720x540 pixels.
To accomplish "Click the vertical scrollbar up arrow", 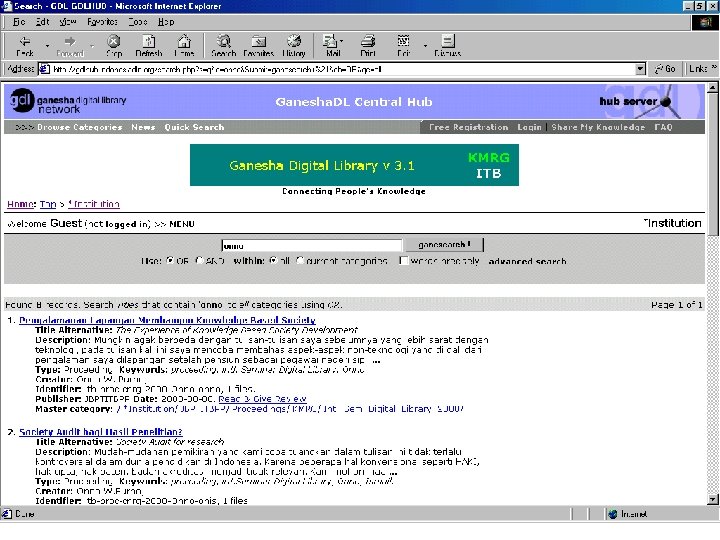I will coord(713,87).
